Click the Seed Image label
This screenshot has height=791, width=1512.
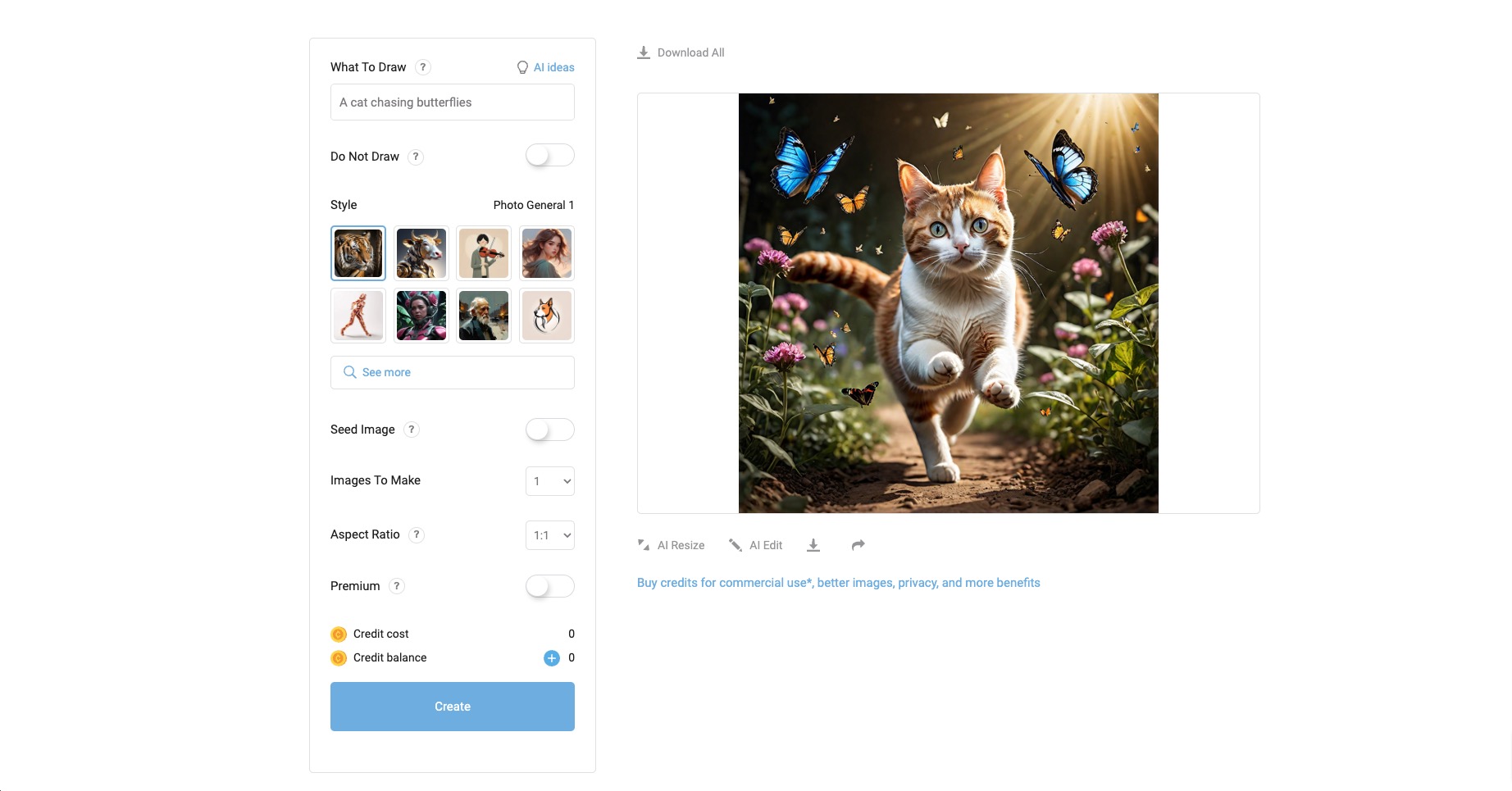[362, 430]
